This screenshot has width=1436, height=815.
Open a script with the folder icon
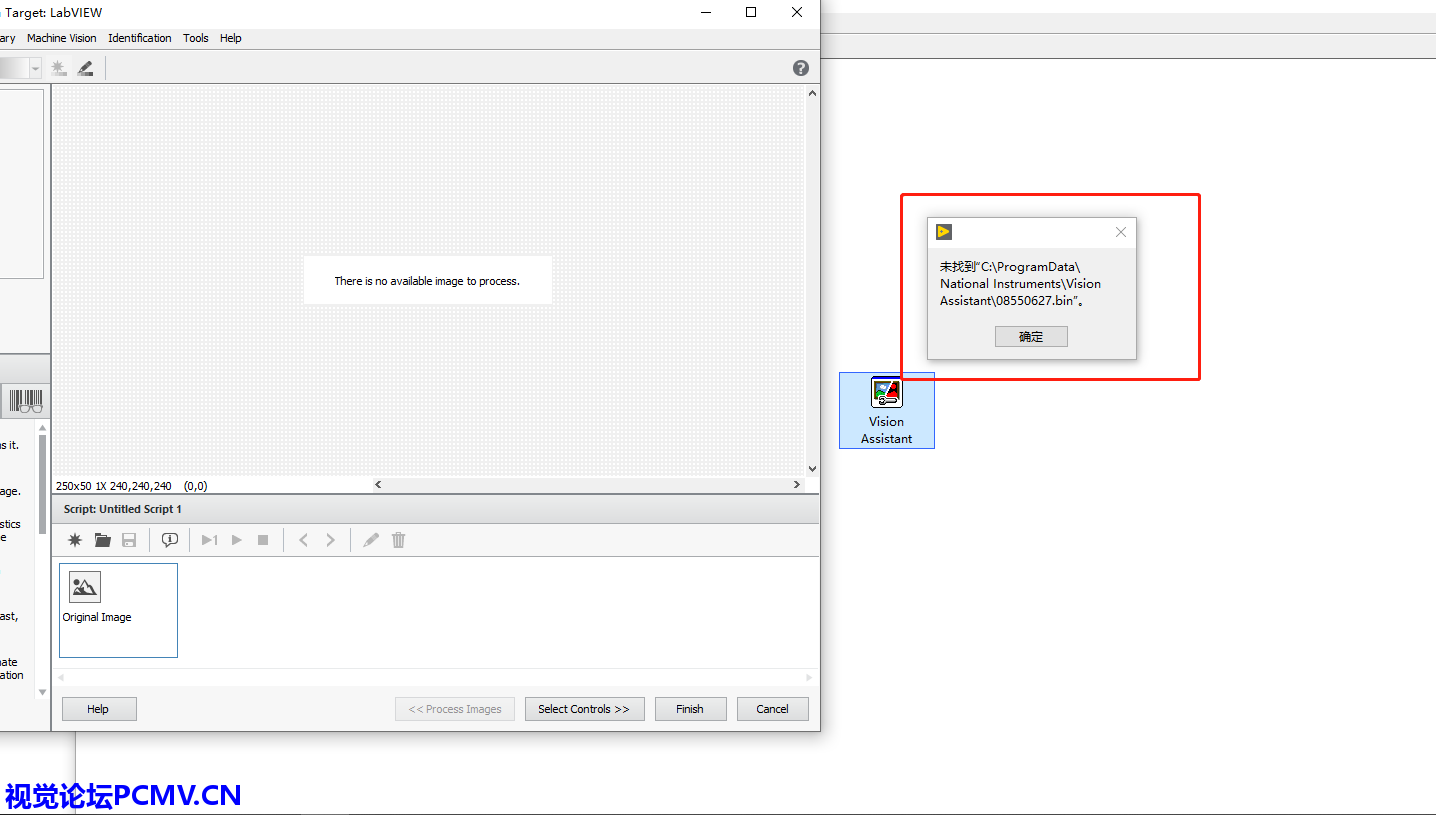(x=102, y=540)
